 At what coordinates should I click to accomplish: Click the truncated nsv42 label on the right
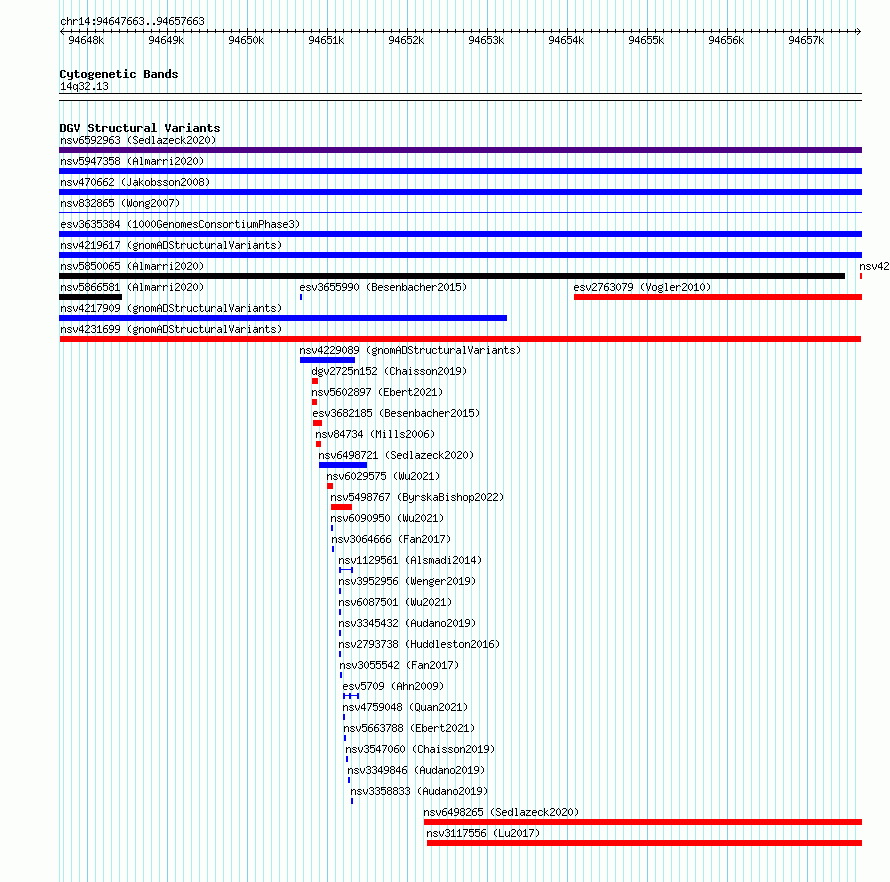[x=874, y=266]
